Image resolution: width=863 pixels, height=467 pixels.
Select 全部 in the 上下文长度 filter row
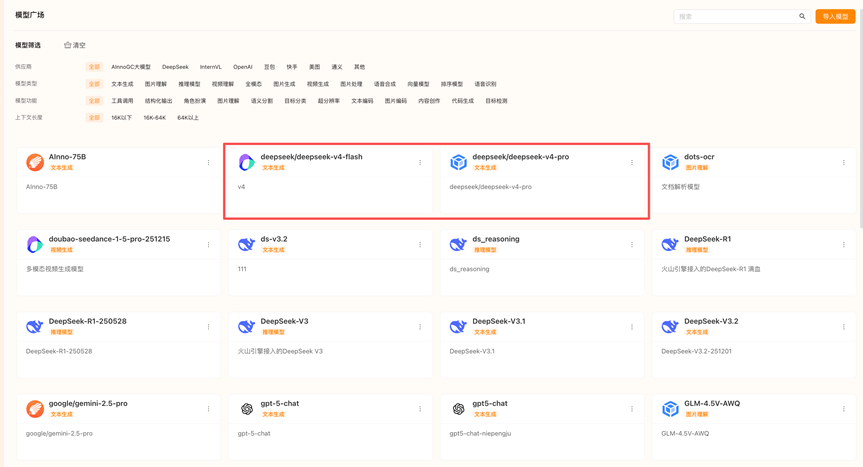pyautogui.click(x=94, y=118)
